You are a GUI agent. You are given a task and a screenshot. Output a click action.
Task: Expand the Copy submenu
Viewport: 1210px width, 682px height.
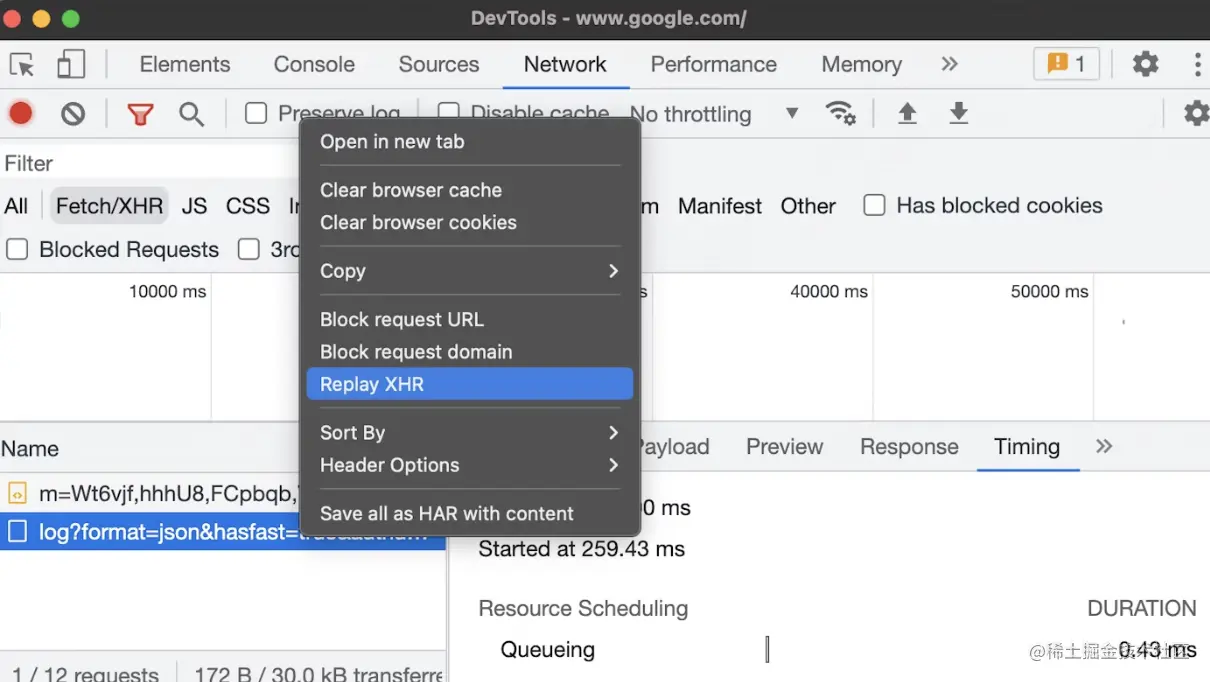(469, 271)
